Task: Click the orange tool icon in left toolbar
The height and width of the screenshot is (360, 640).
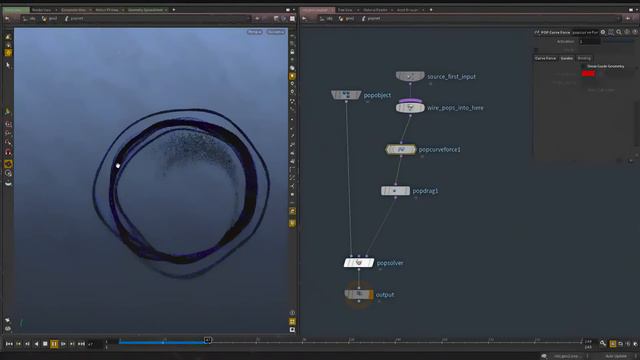Action: [8, 164]
